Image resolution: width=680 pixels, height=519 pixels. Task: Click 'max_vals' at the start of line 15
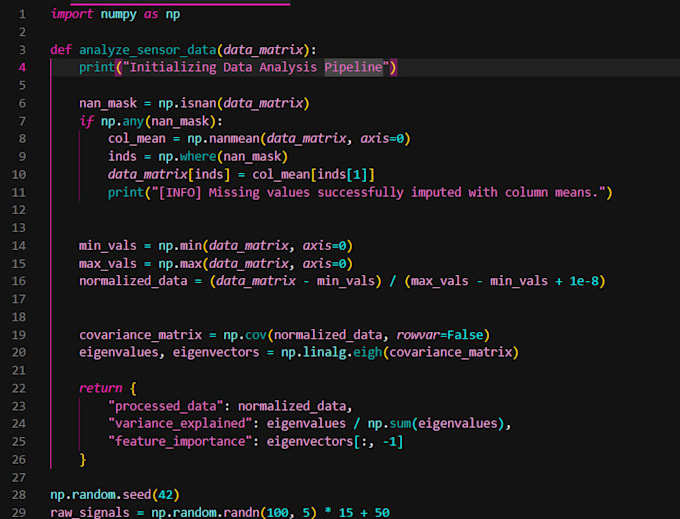click(x=108, y=264)
